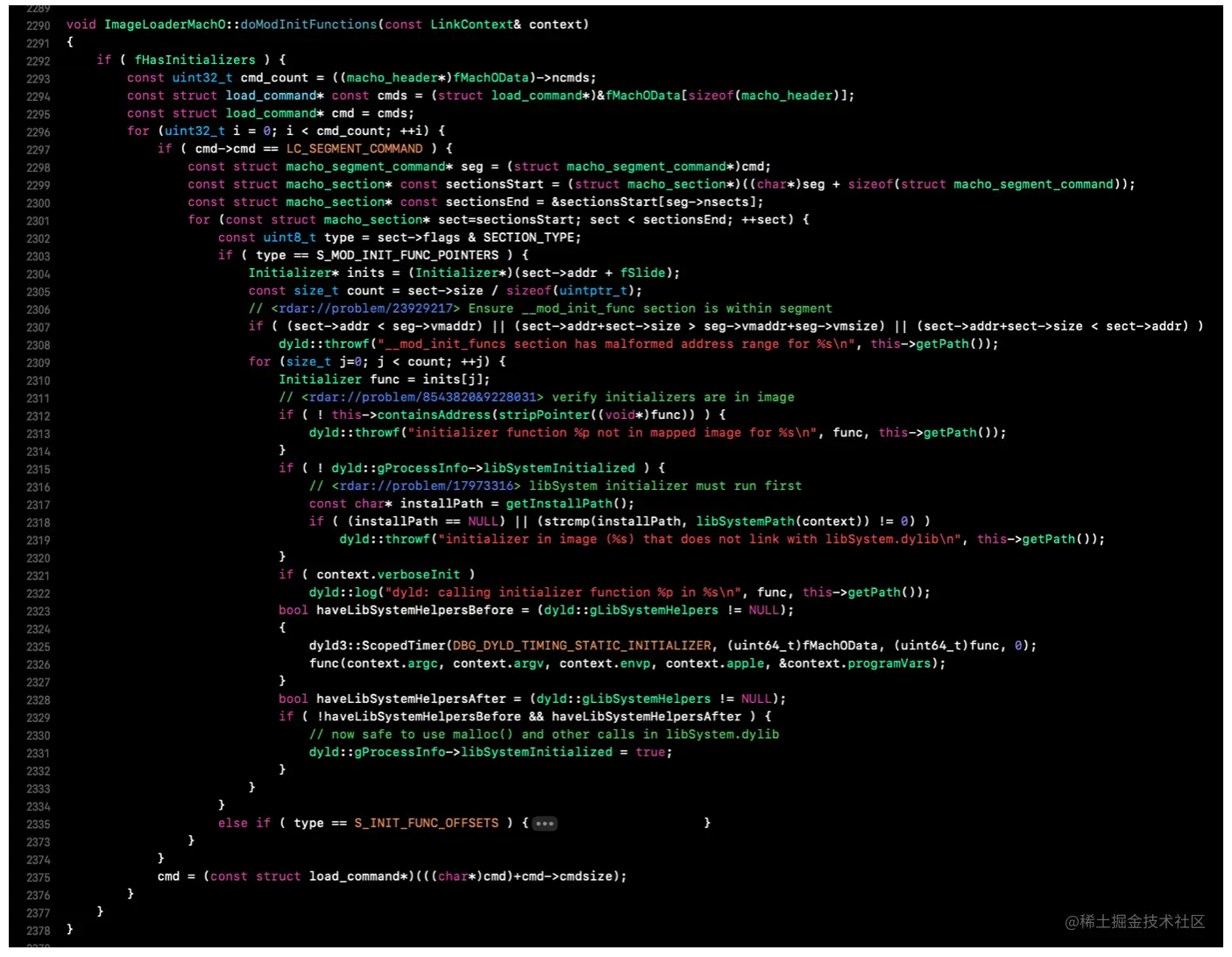Screen dimensions: 1232x957
Task: Select the verboseInit property
Action: click(x=419, y=575)
